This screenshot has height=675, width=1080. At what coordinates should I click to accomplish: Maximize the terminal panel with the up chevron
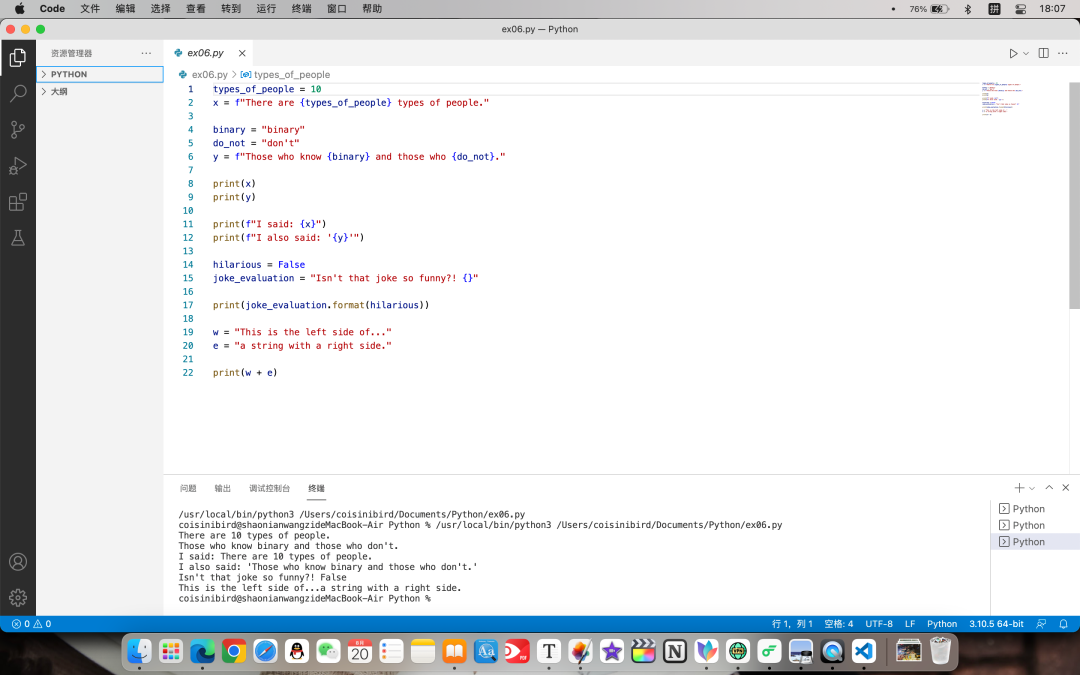click(1049, 488)
